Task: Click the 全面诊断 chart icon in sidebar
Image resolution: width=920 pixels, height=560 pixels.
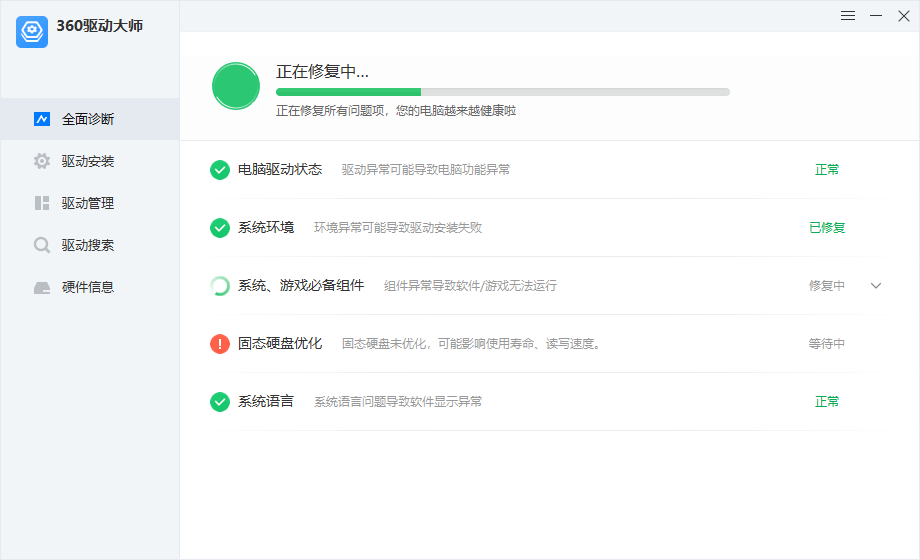Action: (x=42, y=119)
